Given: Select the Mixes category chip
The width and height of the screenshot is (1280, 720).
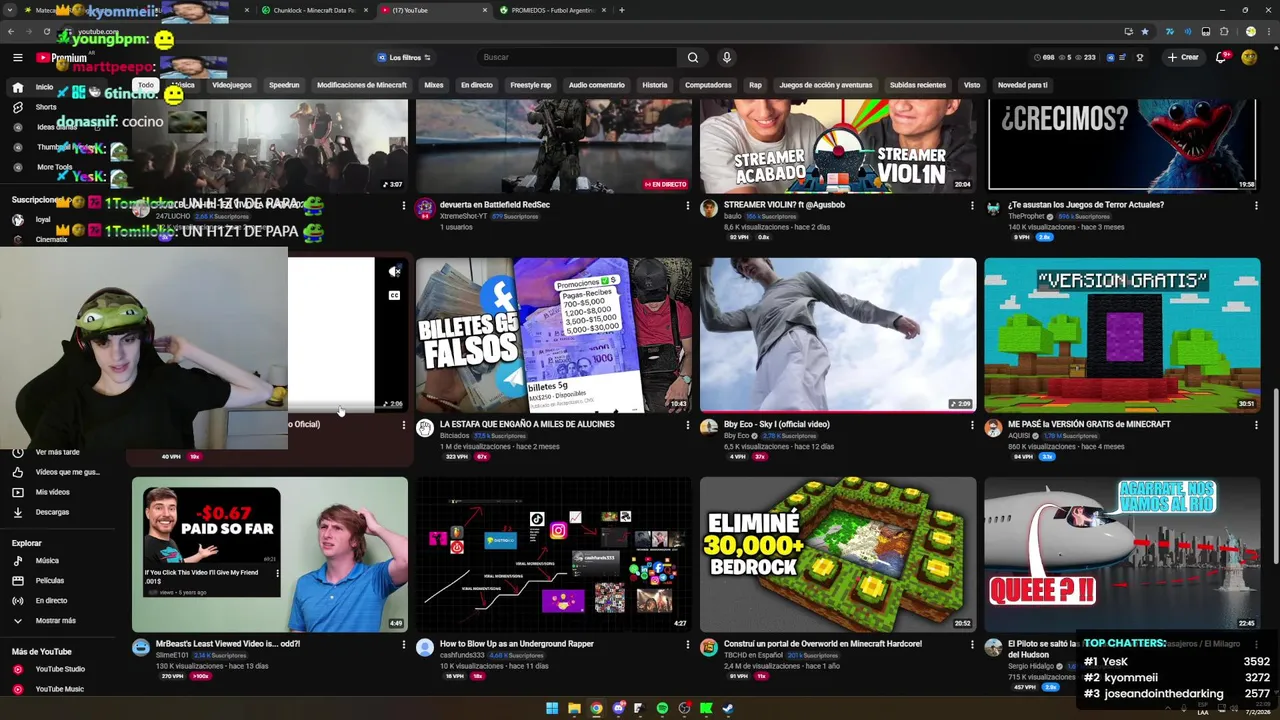Looking at the screenshot, I should click(434, 85).
